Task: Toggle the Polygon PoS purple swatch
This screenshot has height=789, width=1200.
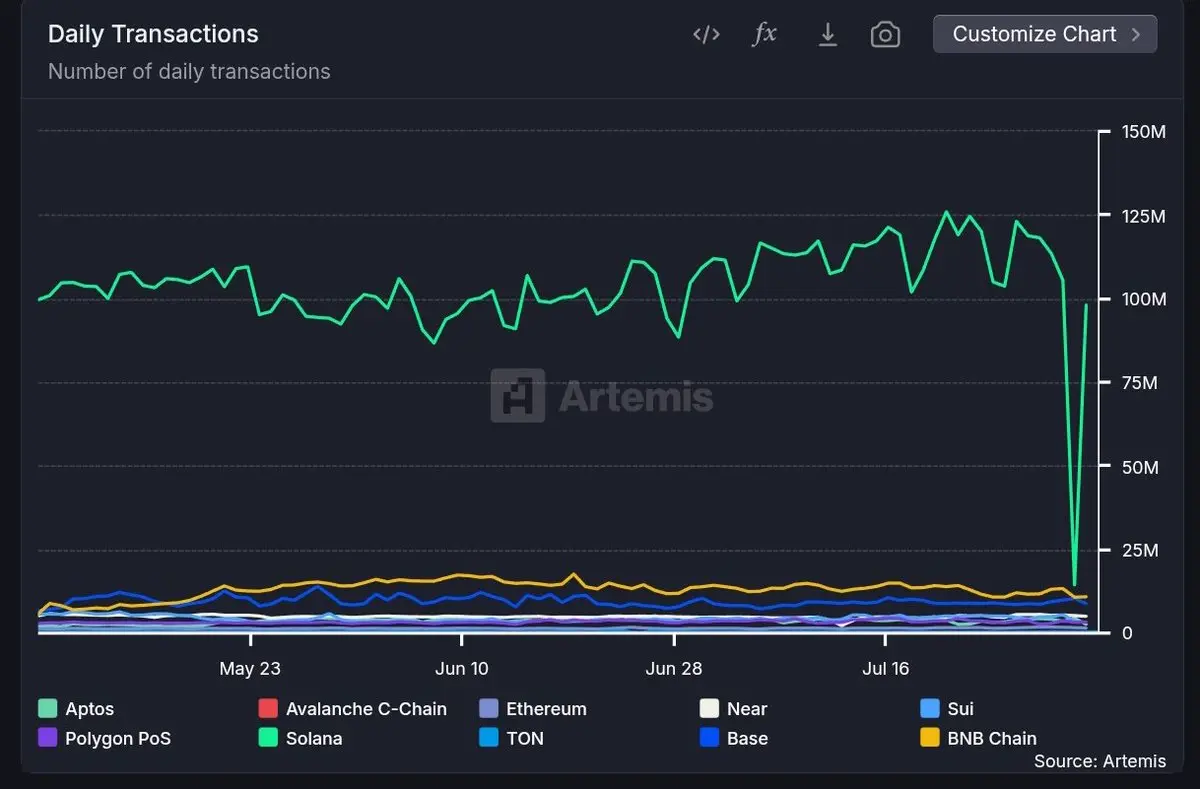Action: 47,738
